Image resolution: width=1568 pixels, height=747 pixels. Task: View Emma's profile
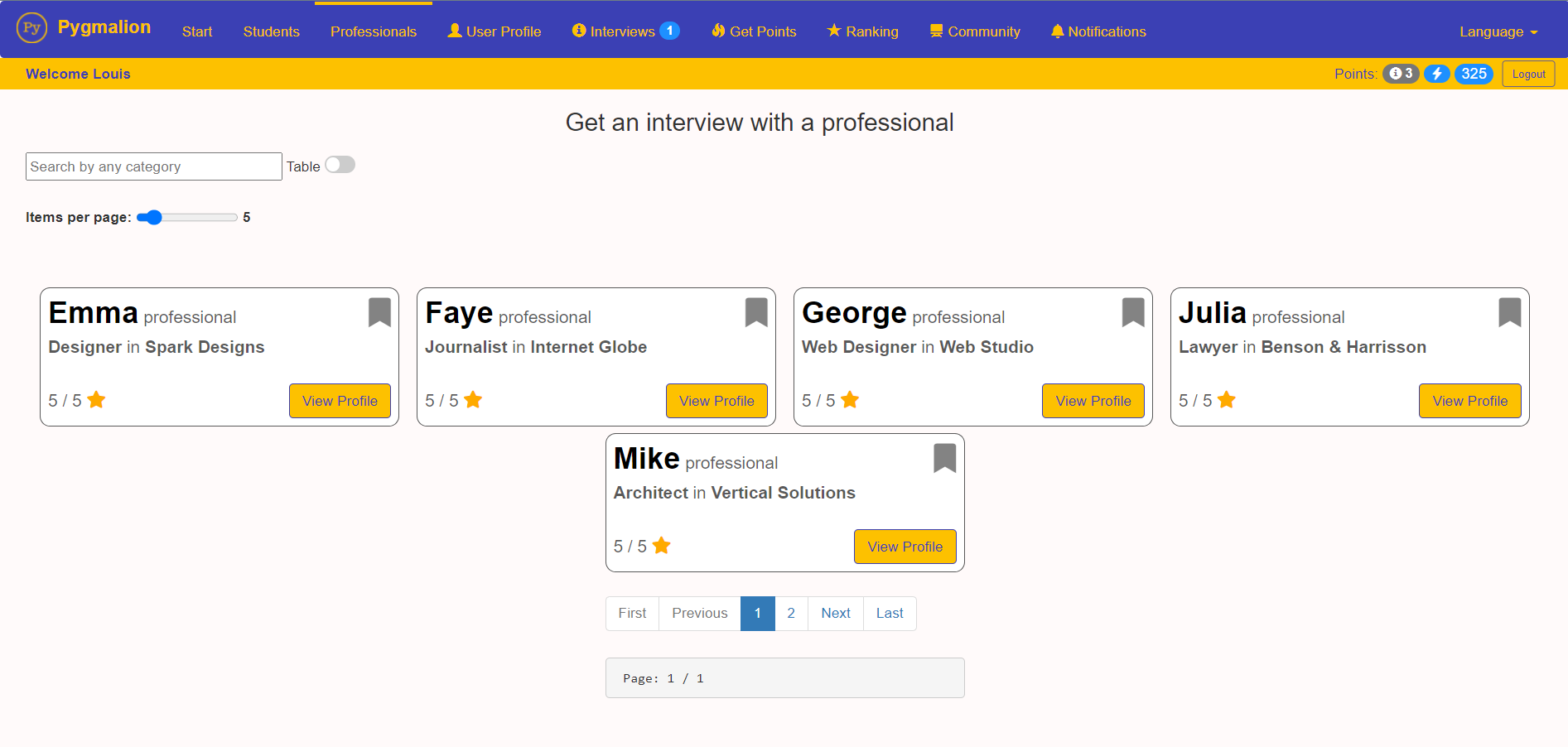[340, 401]
